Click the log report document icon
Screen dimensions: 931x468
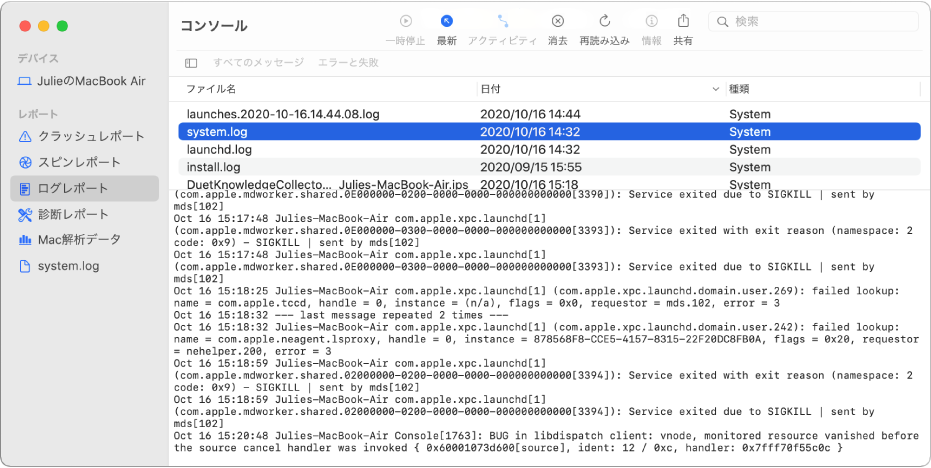tap(25, 189)
